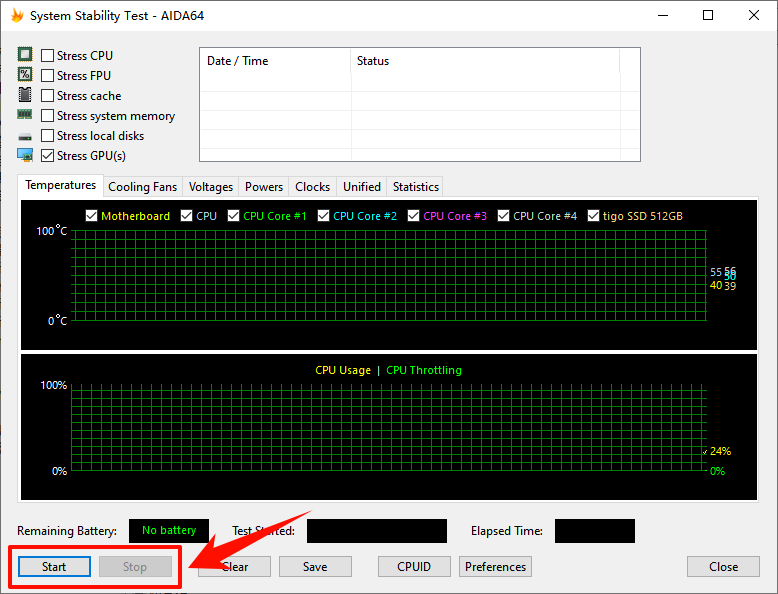Click the Clear button
This screenshot has width=778, height=594.
[235, 567]
